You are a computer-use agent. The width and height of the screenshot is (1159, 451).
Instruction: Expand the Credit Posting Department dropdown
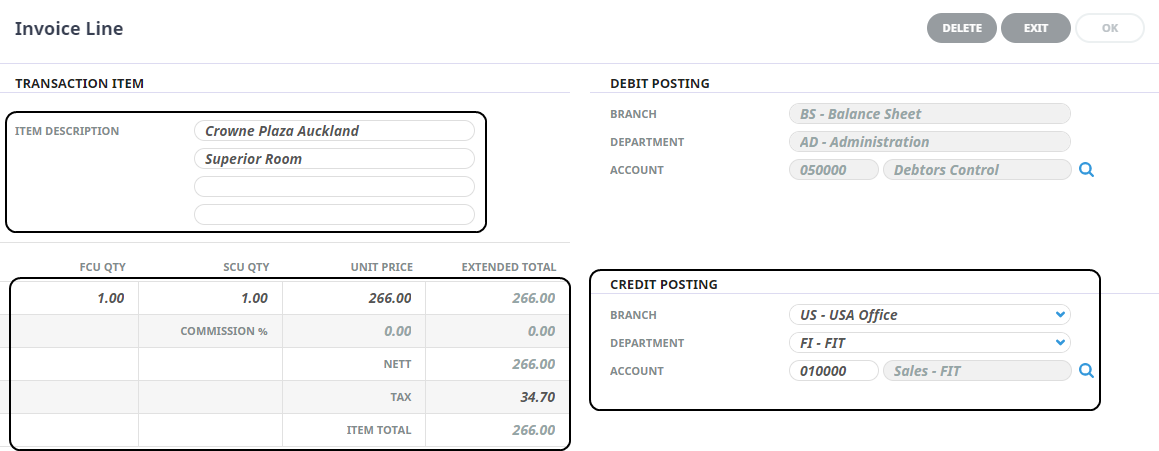point(929,343)
